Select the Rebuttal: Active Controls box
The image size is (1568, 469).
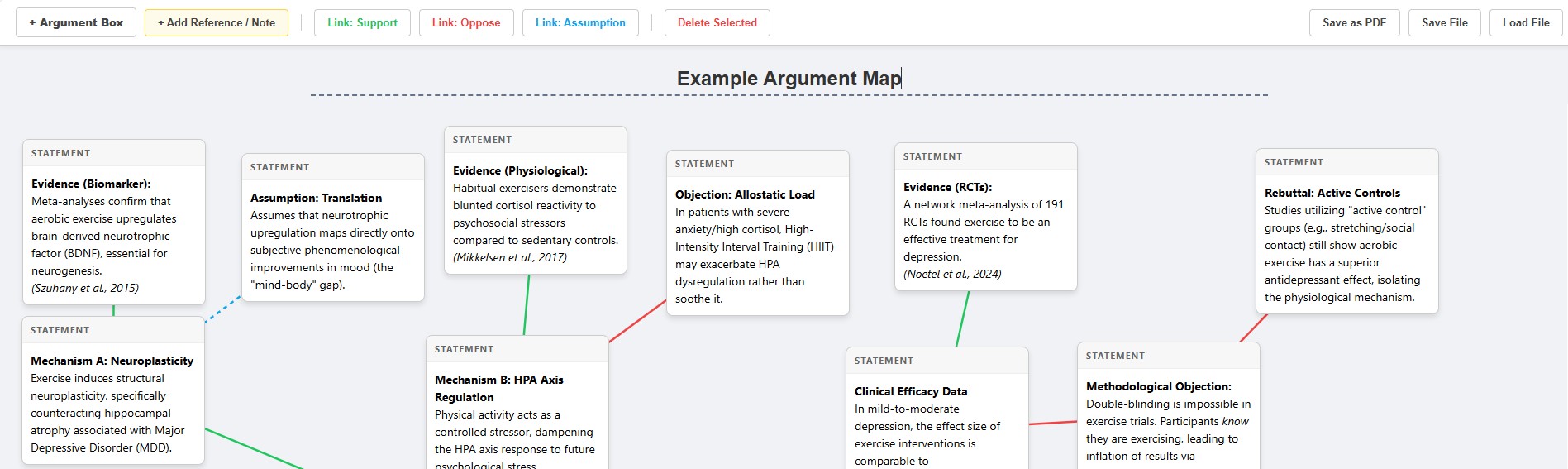point(1346,244)
